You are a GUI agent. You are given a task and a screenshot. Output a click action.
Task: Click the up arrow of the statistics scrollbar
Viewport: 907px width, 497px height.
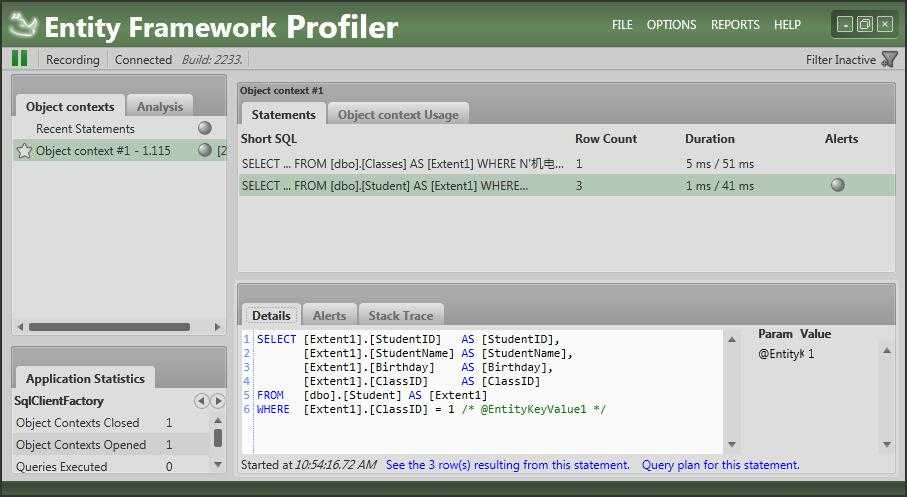coord(217,420)
